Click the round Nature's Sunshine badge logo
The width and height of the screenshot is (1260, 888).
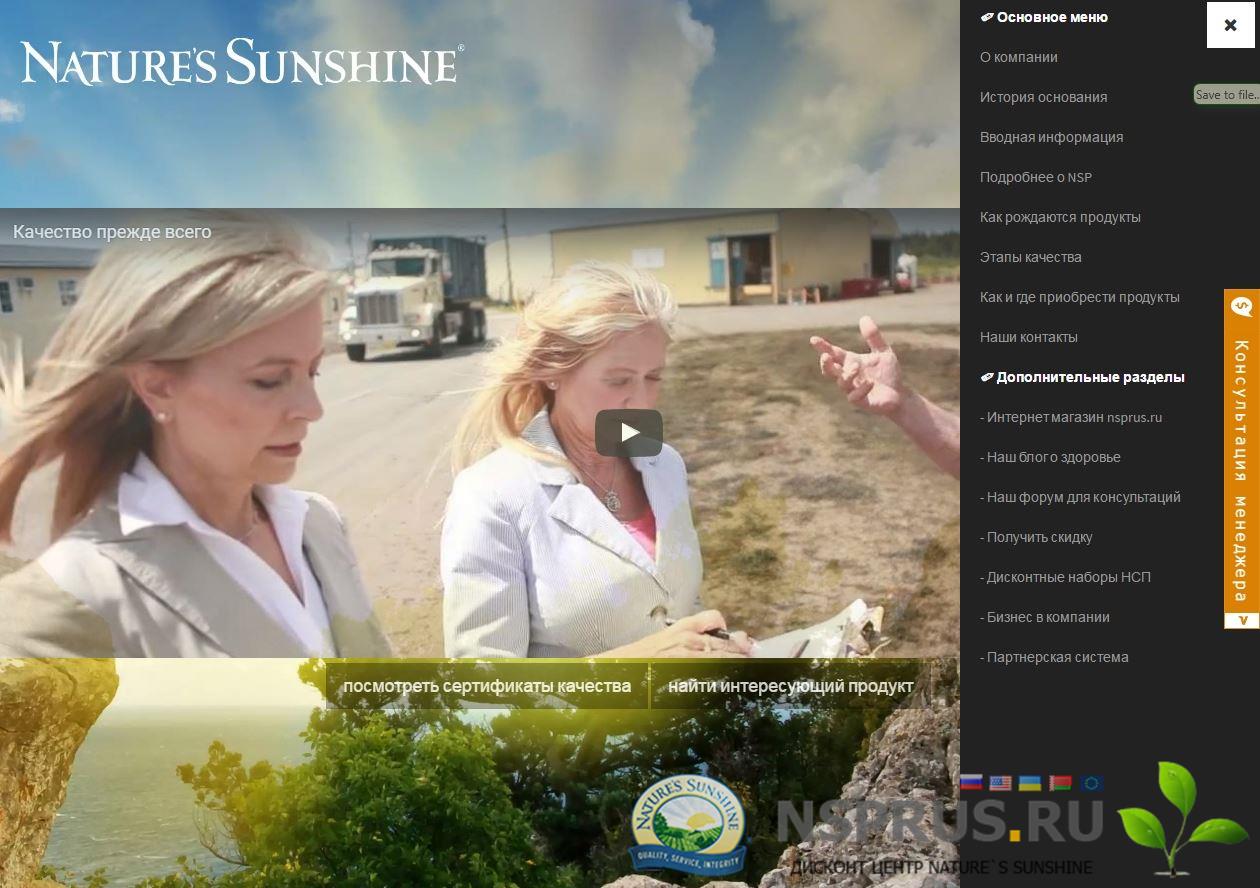click(x=689, y=826)
